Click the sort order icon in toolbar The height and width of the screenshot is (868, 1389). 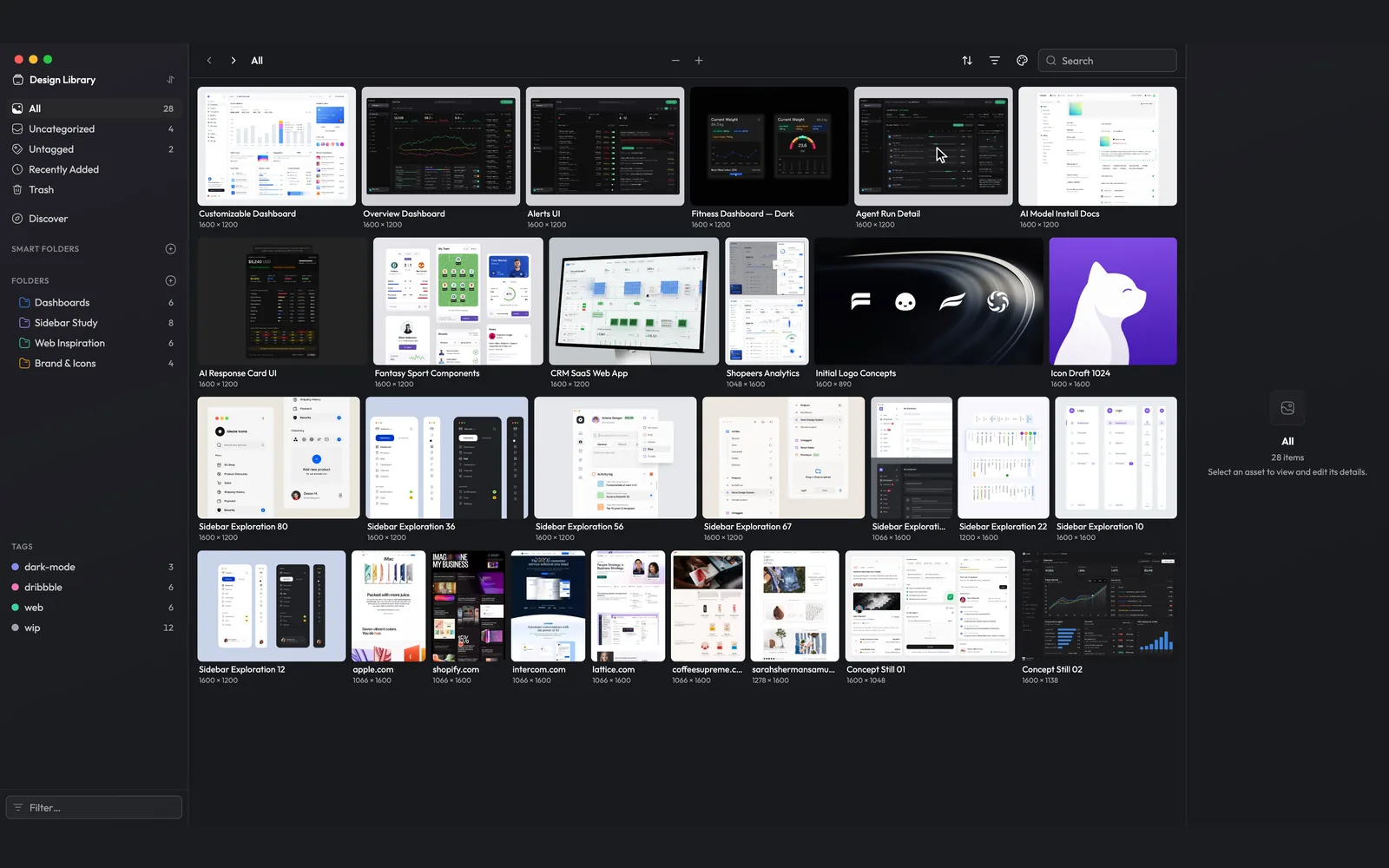967,61
